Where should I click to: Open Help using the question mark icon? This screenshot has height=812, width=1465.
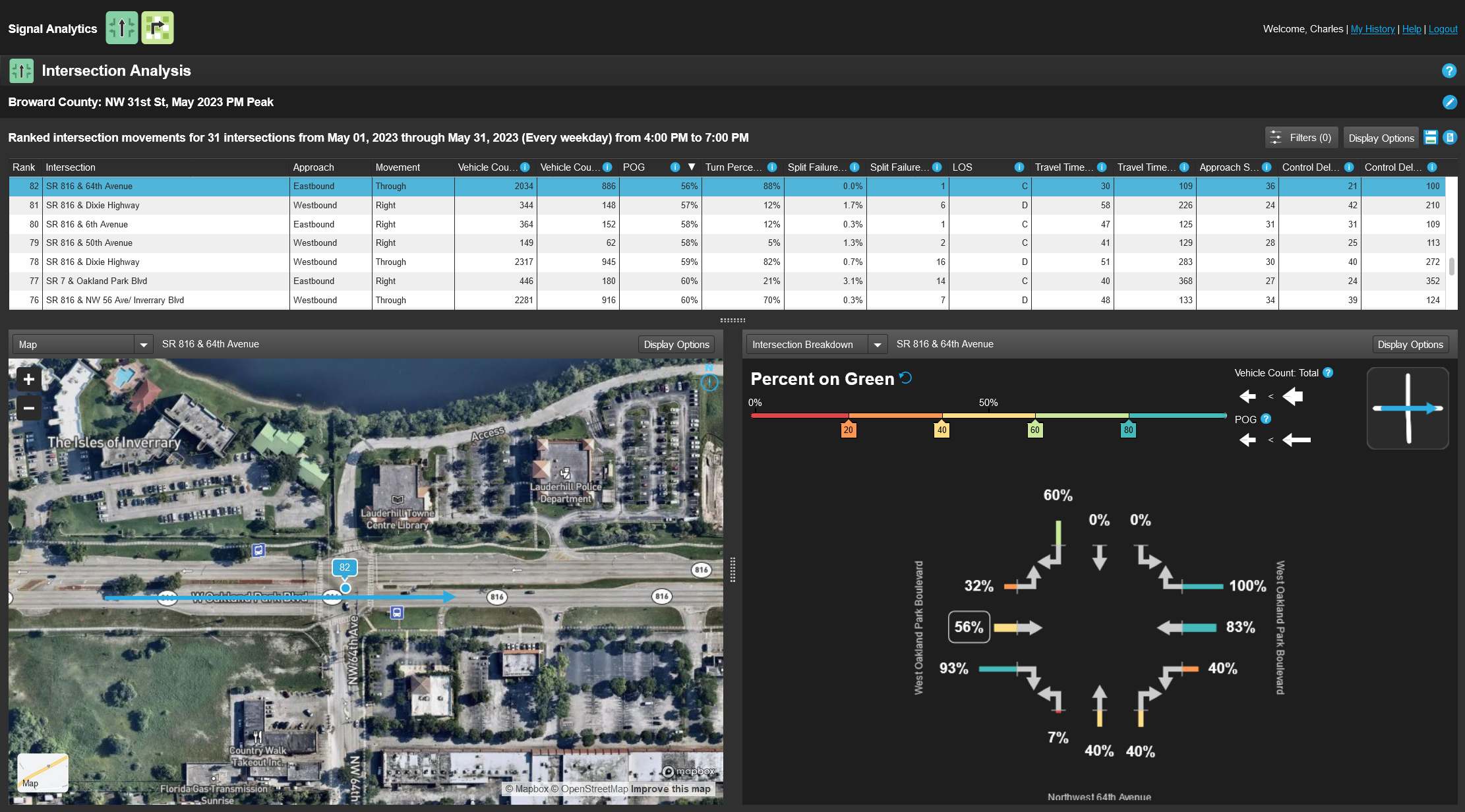(x=1449, y=71)
